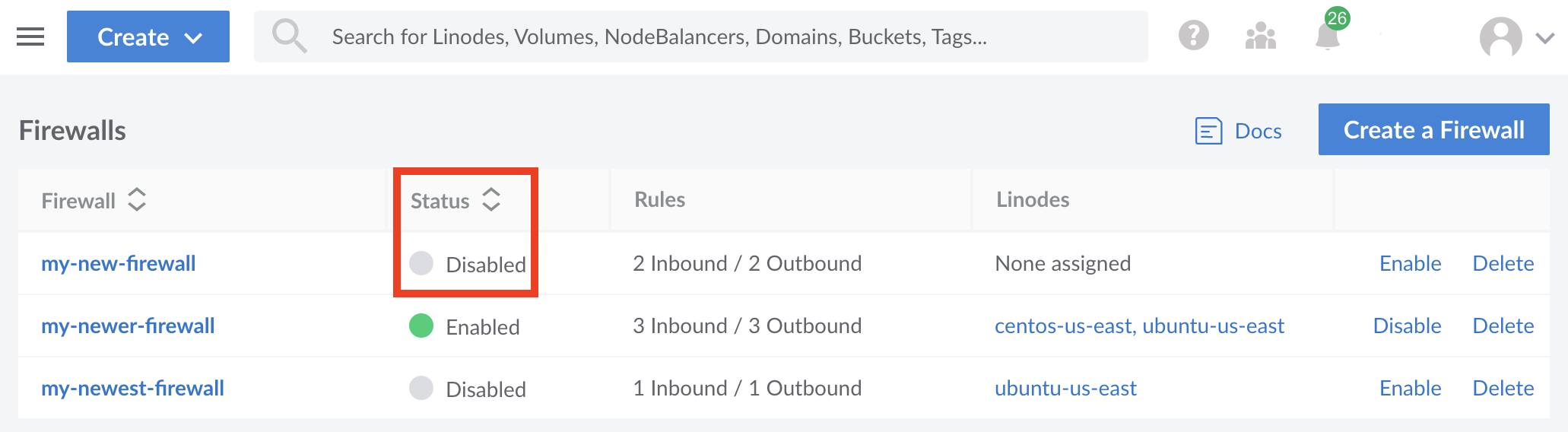Screen dimensions: 1568x432
Task: Enable my-new-firewall
Action: [x=1410, y=263]
